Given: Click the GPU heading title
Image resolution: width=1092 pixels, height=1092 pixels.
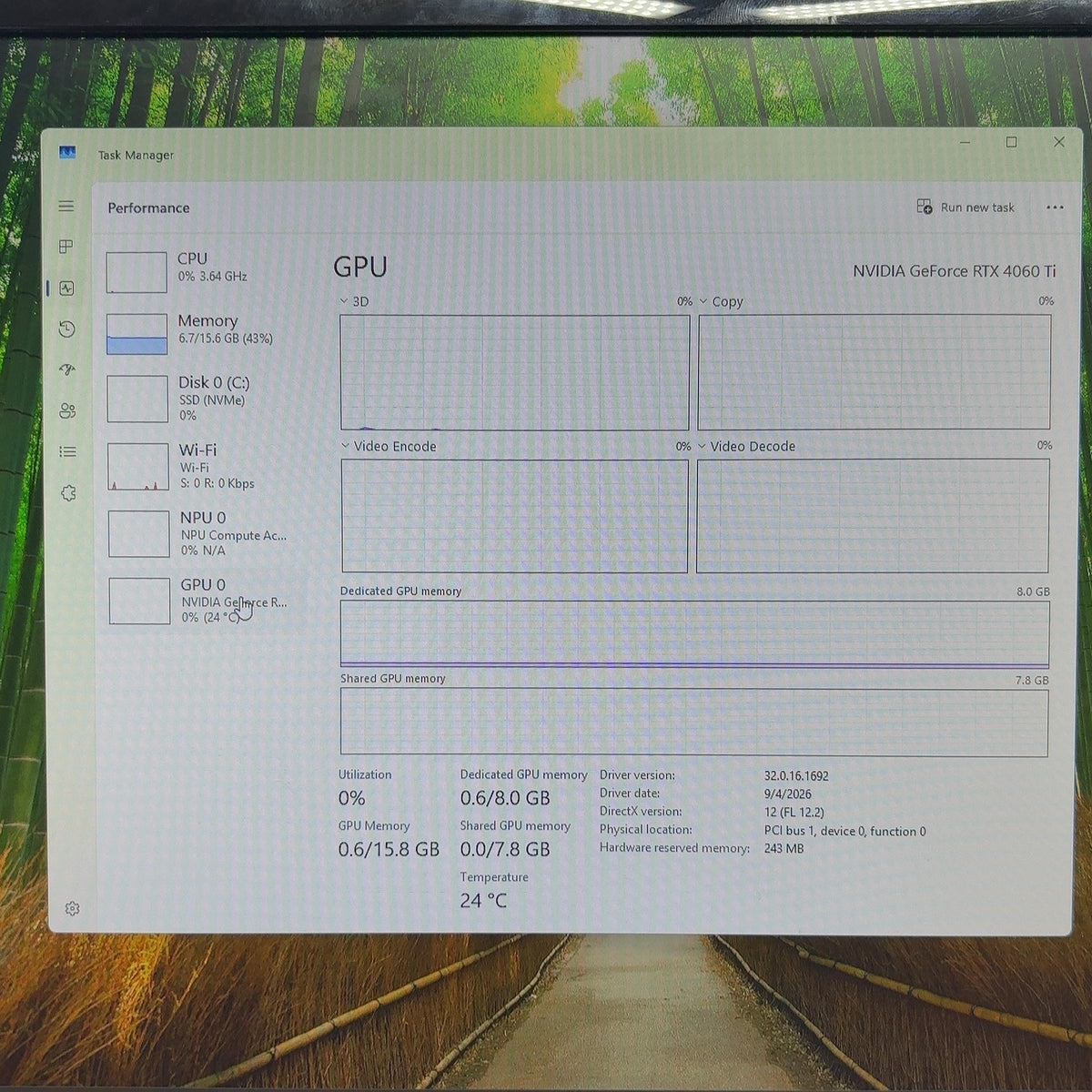Looking at the screenshot, I should tap(360, 267).
